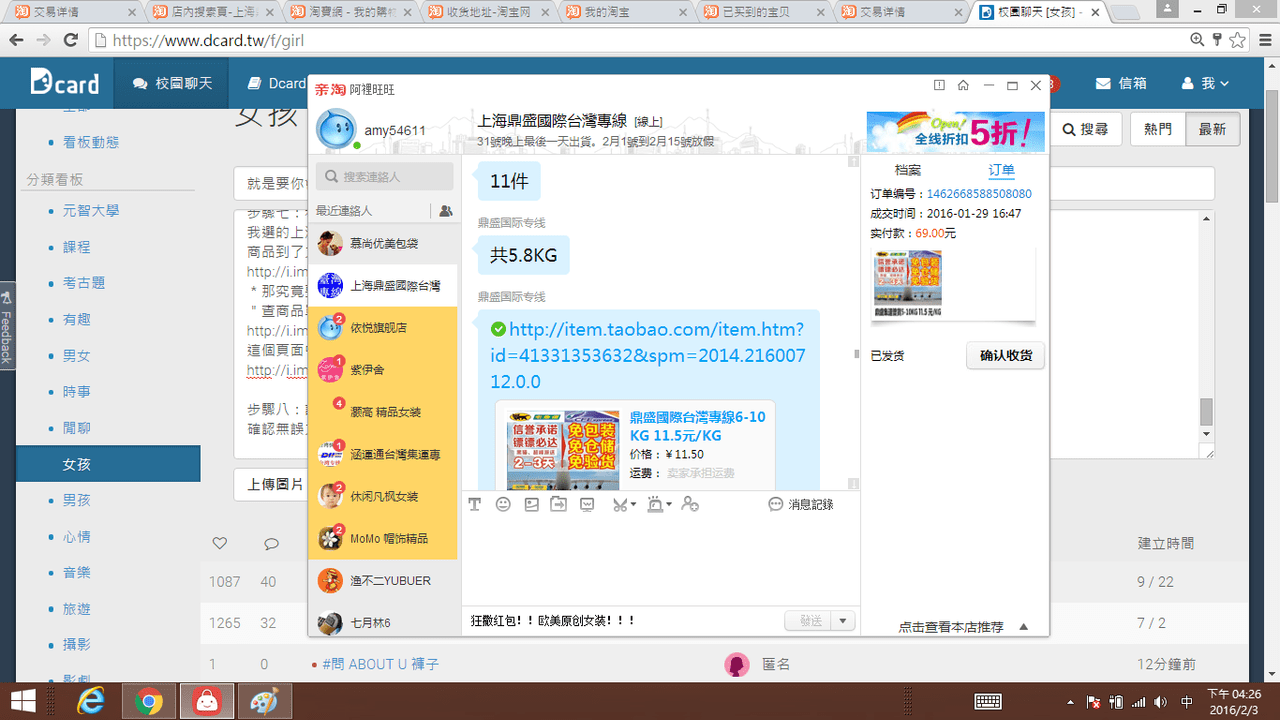Click the add group contacts icon

[x=445, y=211]
